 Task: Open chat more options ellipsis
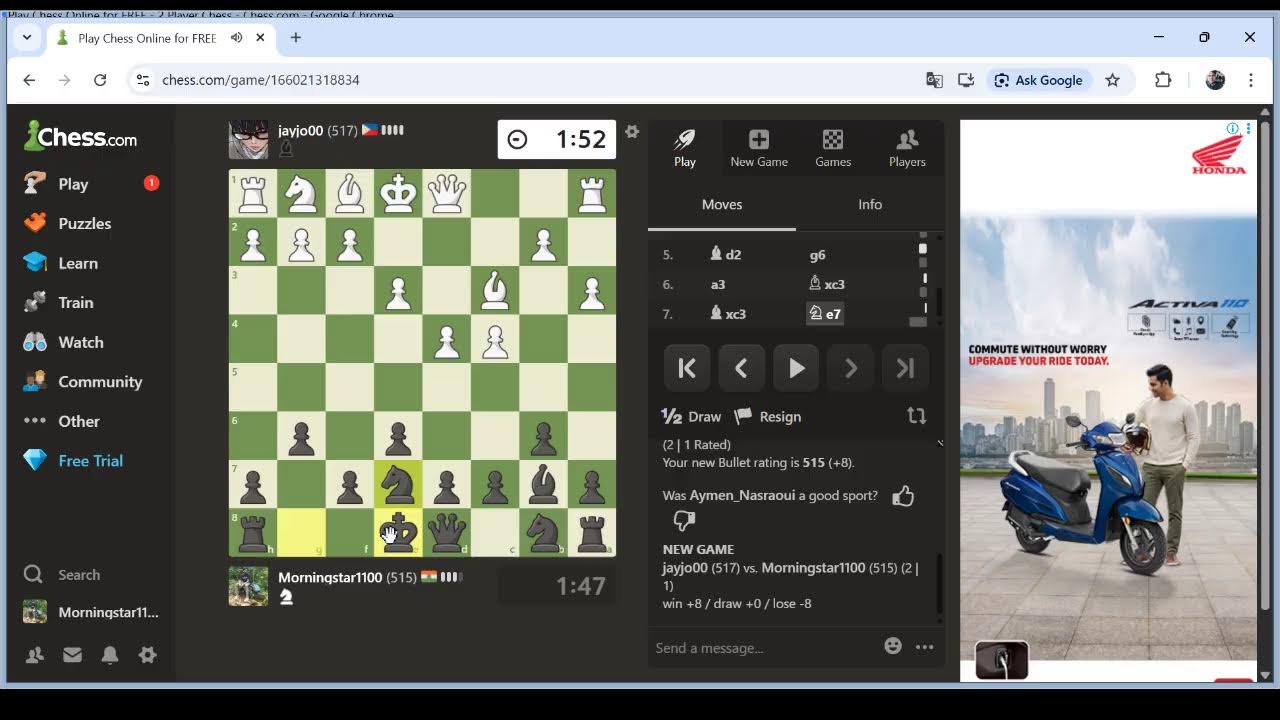[x=924, y=647]
